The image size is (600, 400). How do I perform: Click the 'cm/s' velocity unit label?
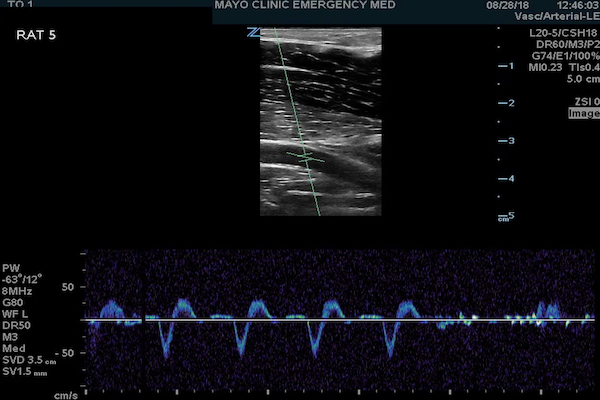pos(66,395)
